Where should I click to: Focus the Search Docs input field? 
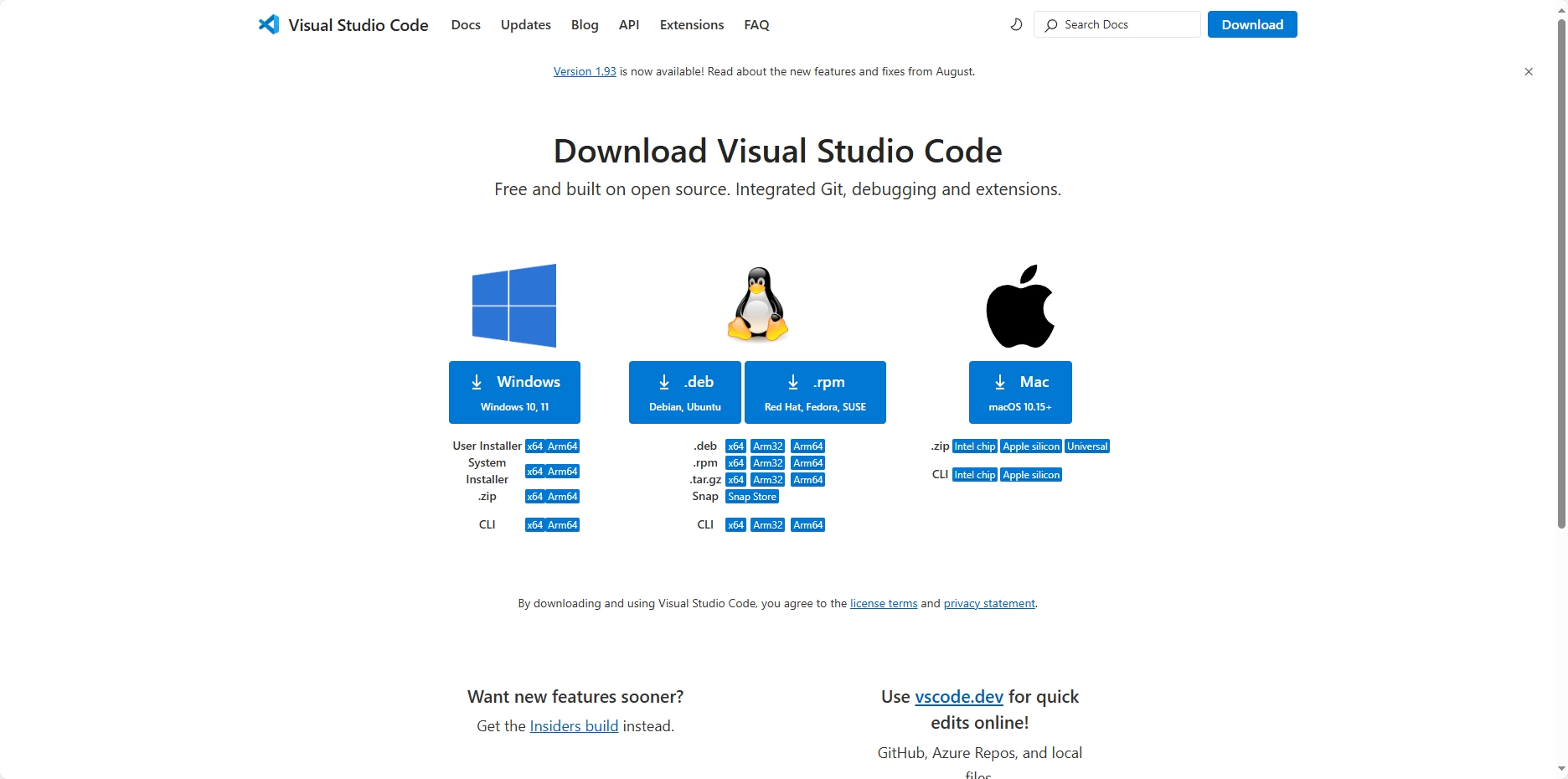[x=1117, y=24]
